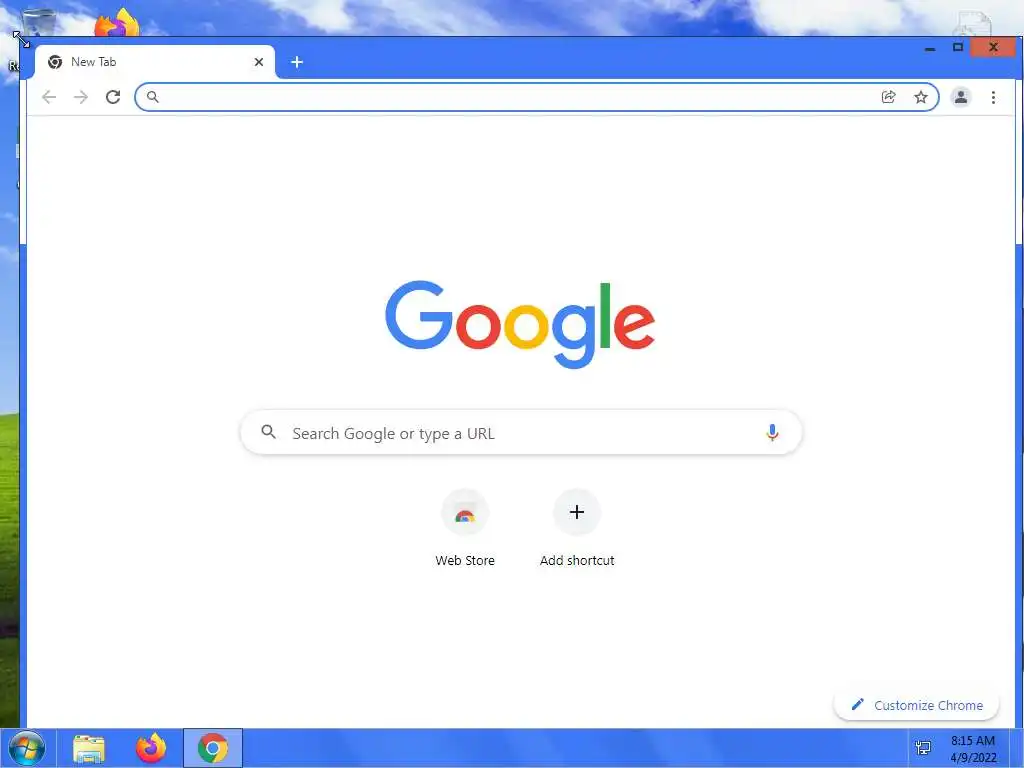Viewport: 1024px width, 768px height.
Task: Reload the current page
Action: [x=113, y=97]
